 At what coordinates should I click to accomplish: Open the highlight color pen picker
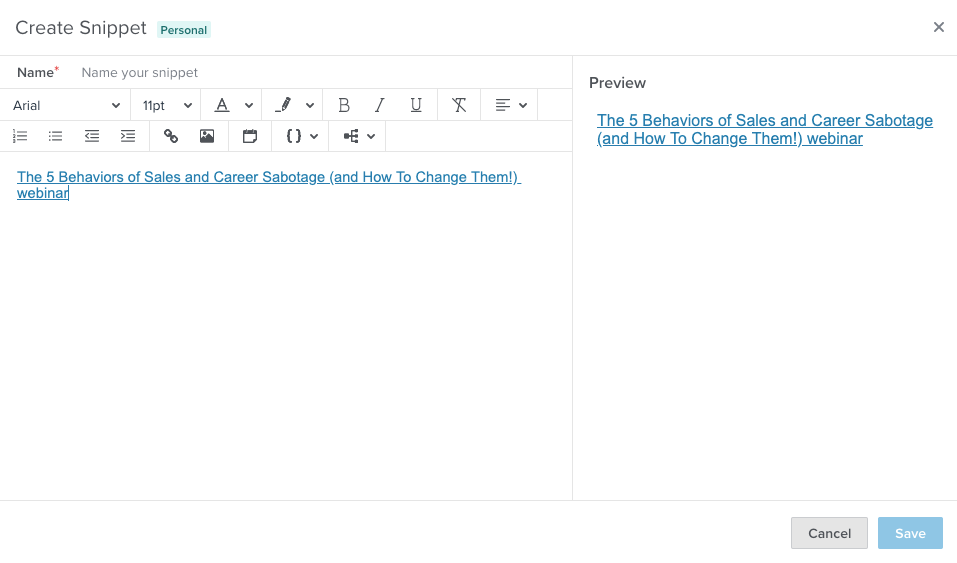[x=294, y=105]
